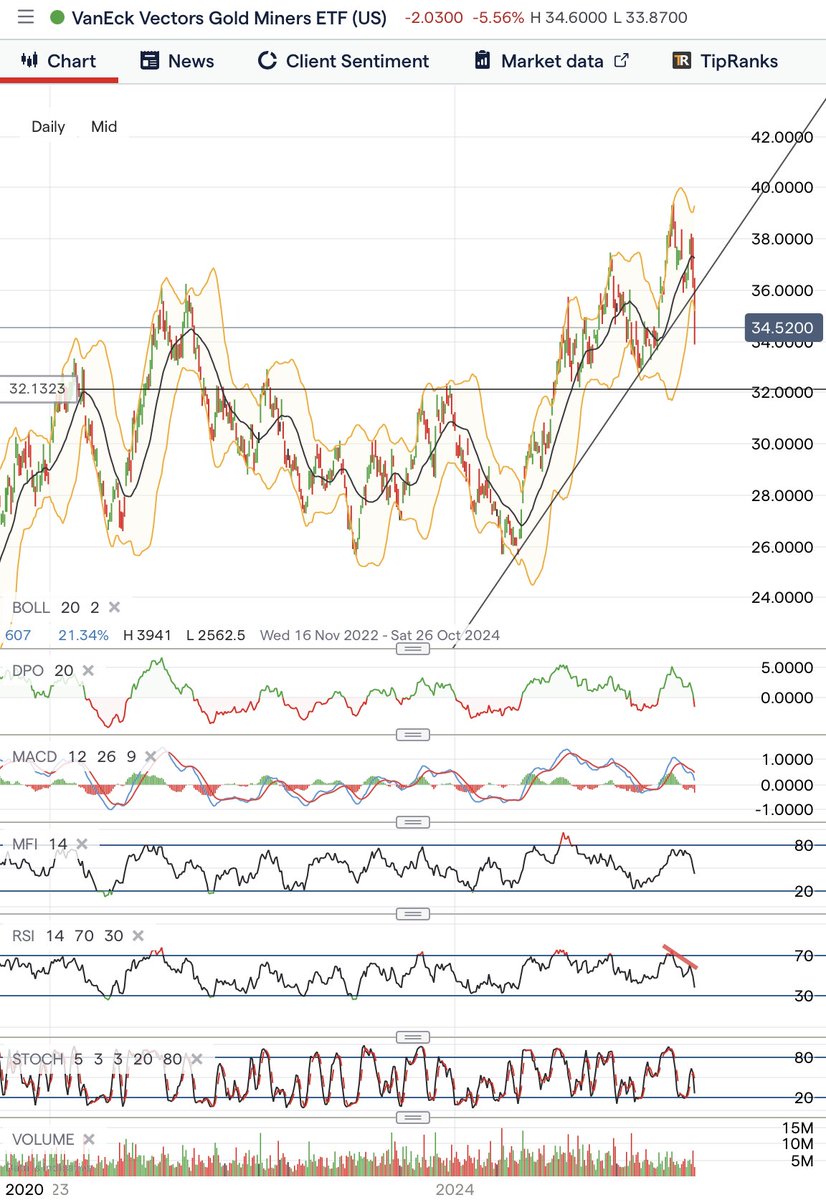Grab the pane handle between STOCH and VOLUME
This screenshot has height=1200, width=826.
pos(413,1116)
